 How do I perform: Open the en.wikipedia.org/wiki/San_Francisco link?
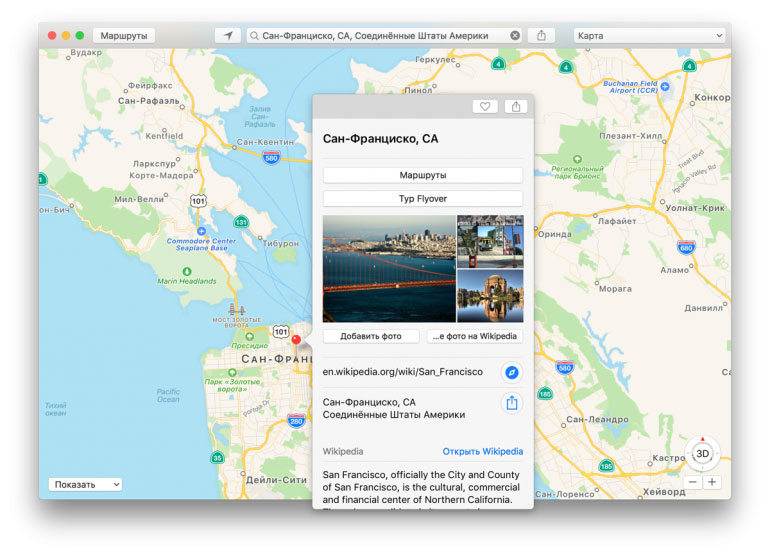[x=403, y=372]
